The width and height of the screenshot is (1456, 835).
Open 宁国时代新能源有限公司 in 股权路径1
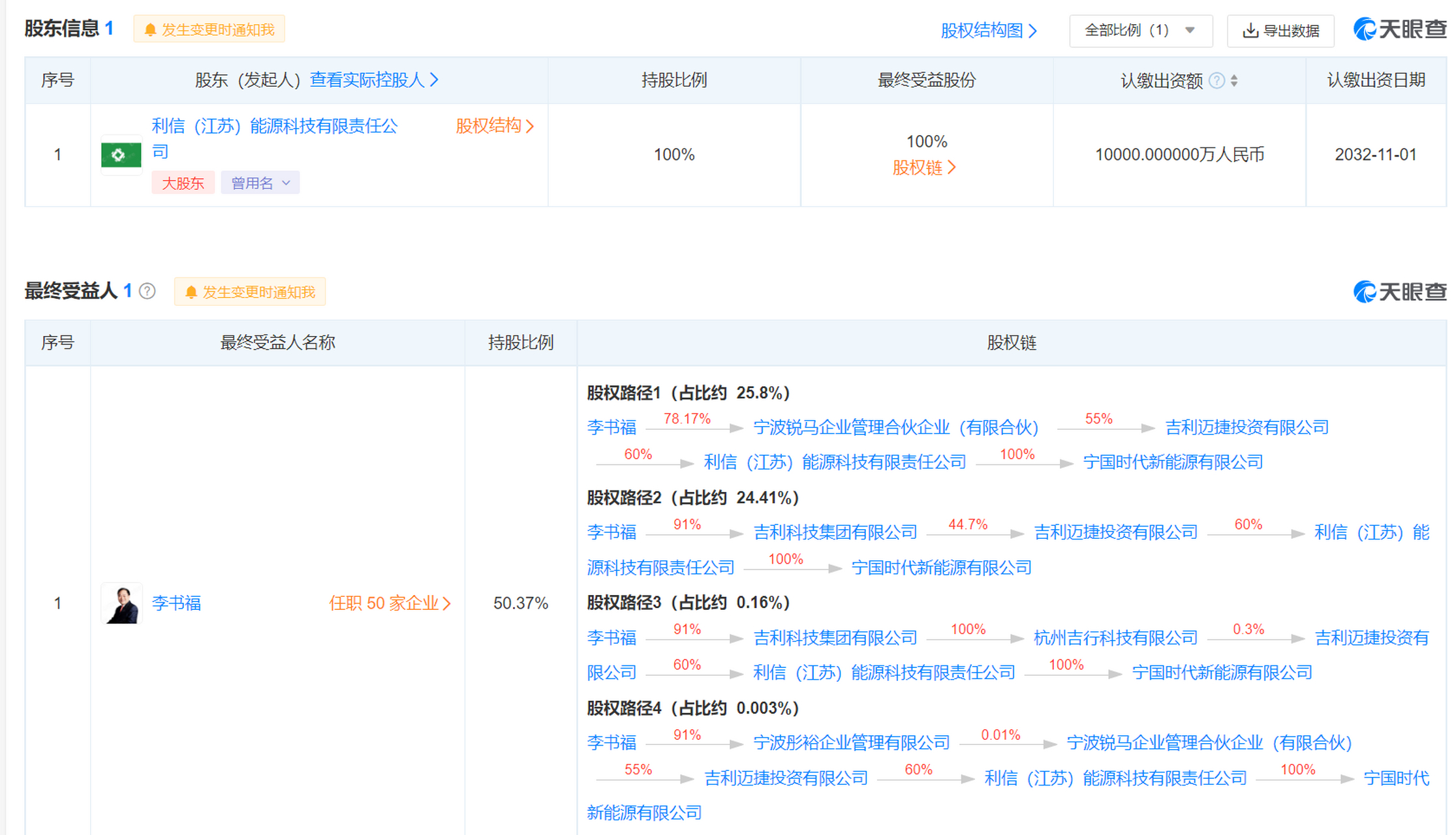(1173, 463)
